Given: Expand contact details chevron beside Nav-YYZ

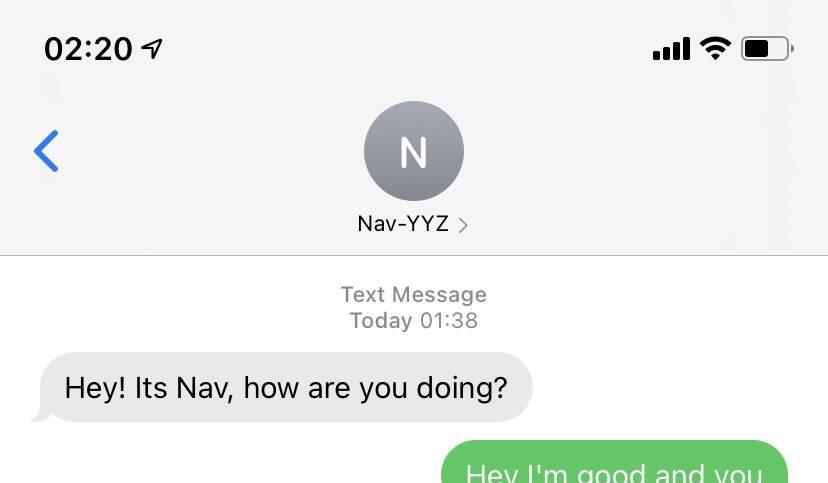Looking at the screenshot, I should coord(463,225).
